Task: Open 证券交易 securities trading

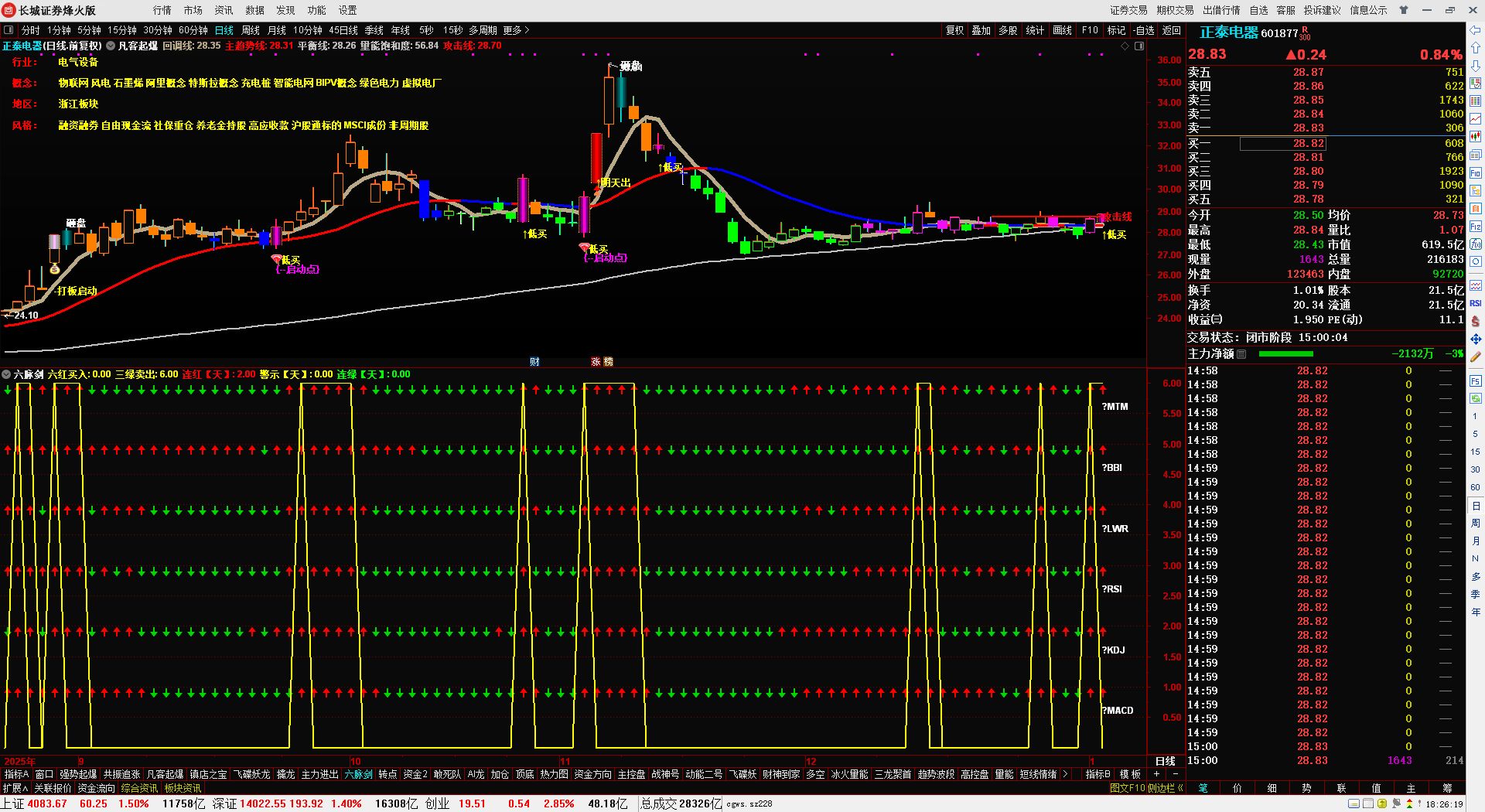Action: point(1129,10)
